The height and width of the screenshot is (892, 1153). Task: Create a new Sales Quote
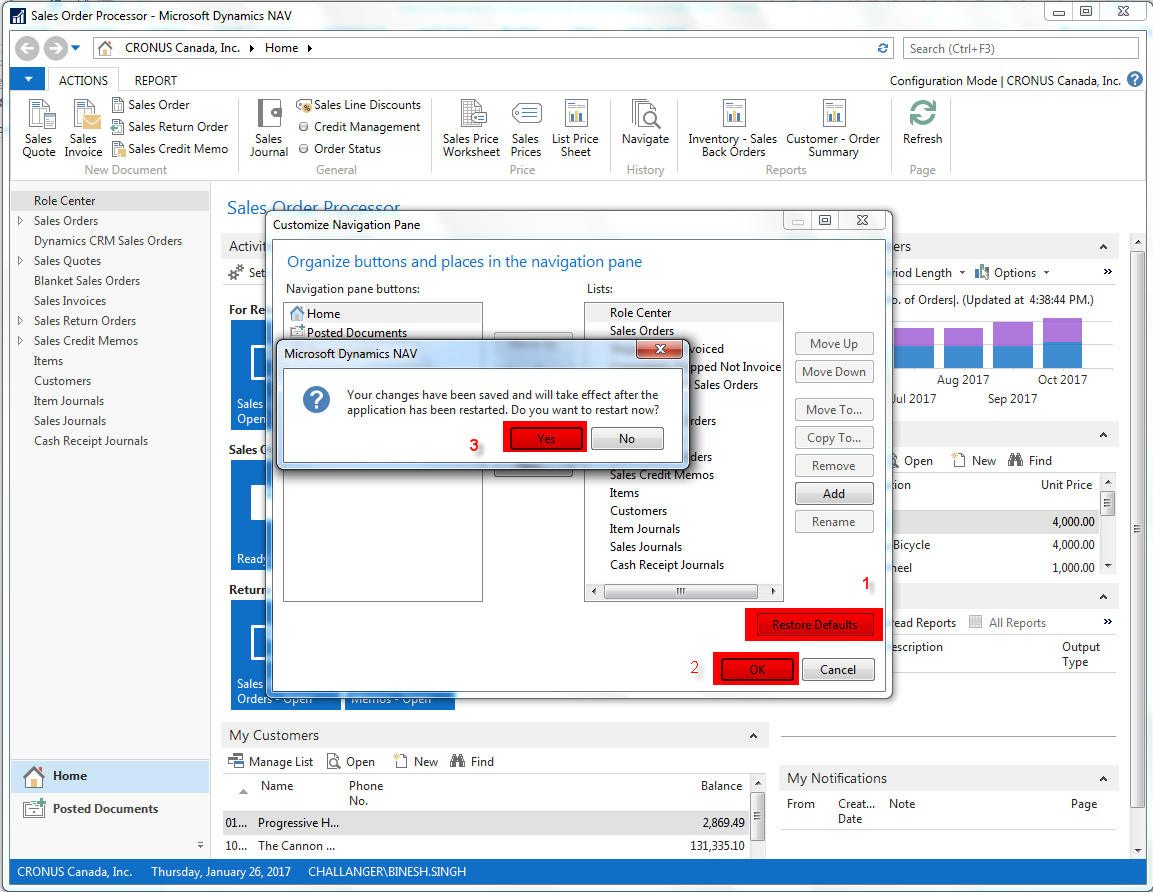tap(38, 127)
